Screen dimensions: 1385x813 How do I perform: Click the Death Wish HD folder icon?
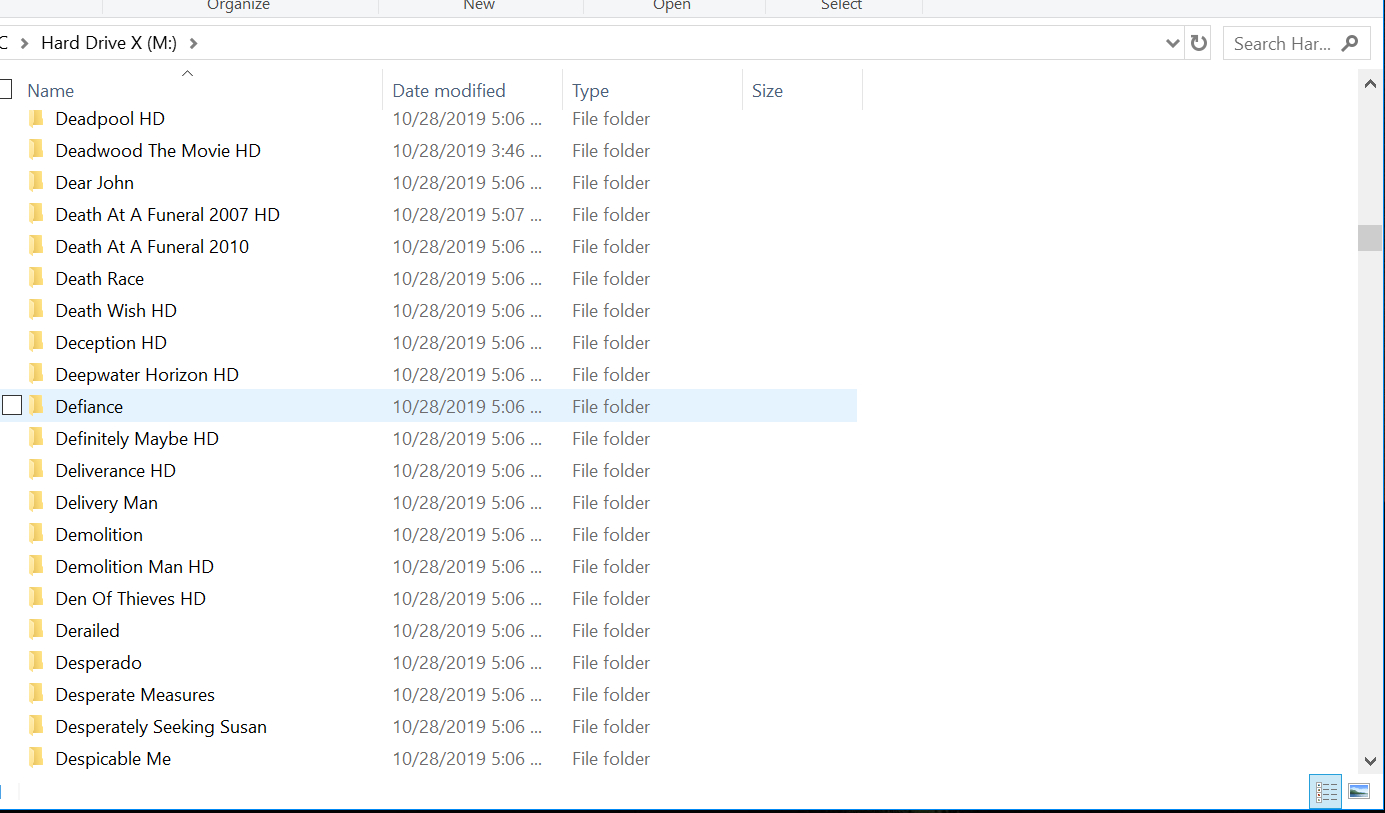pyautogui.click(x=37, y=311)
